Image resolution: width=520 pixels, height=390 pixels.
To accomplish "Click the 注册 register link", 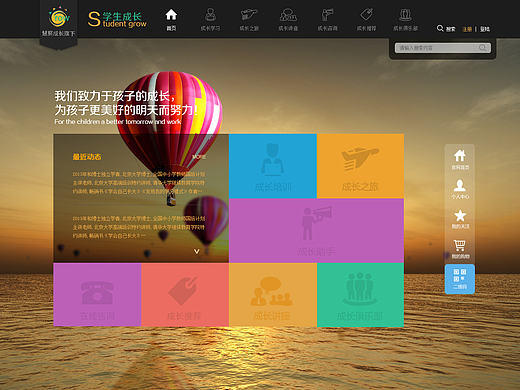I will [467, 29].
